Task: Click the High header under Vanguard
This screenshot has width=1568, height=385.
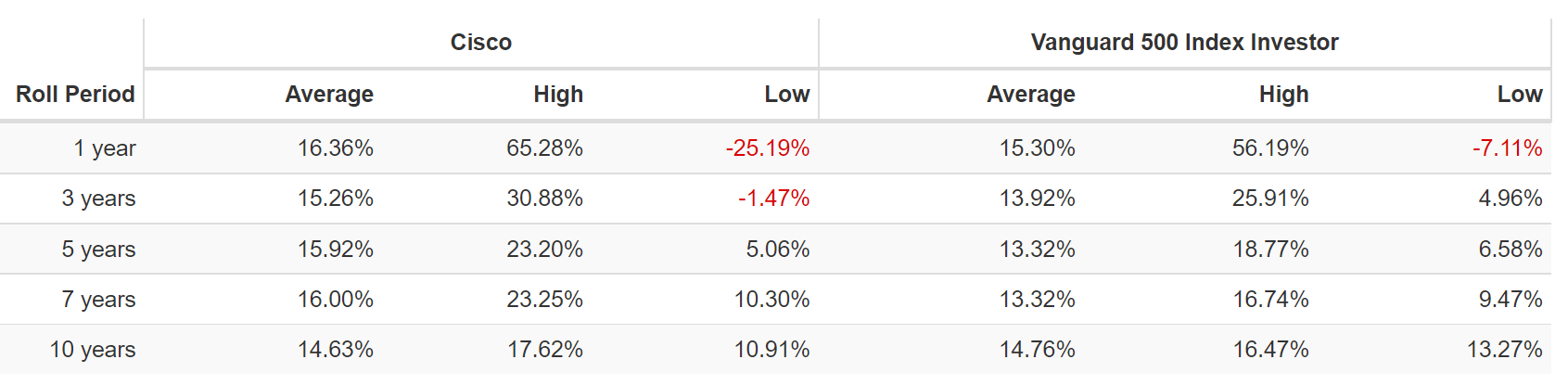Action: pyautogui.click(x=1283, y=95)
